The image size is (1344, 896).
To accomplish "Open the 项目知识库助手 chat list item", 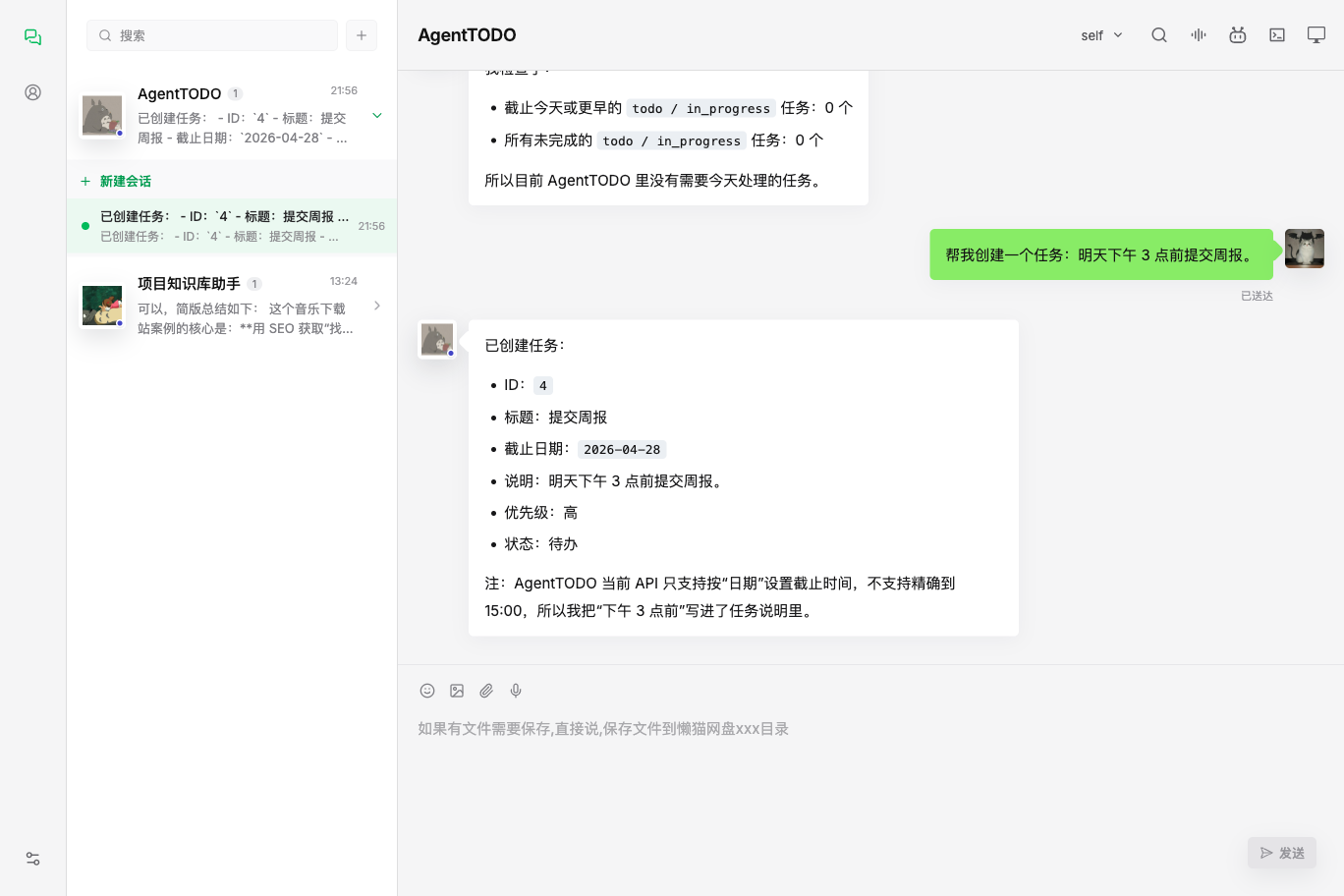I will (232, 306).
